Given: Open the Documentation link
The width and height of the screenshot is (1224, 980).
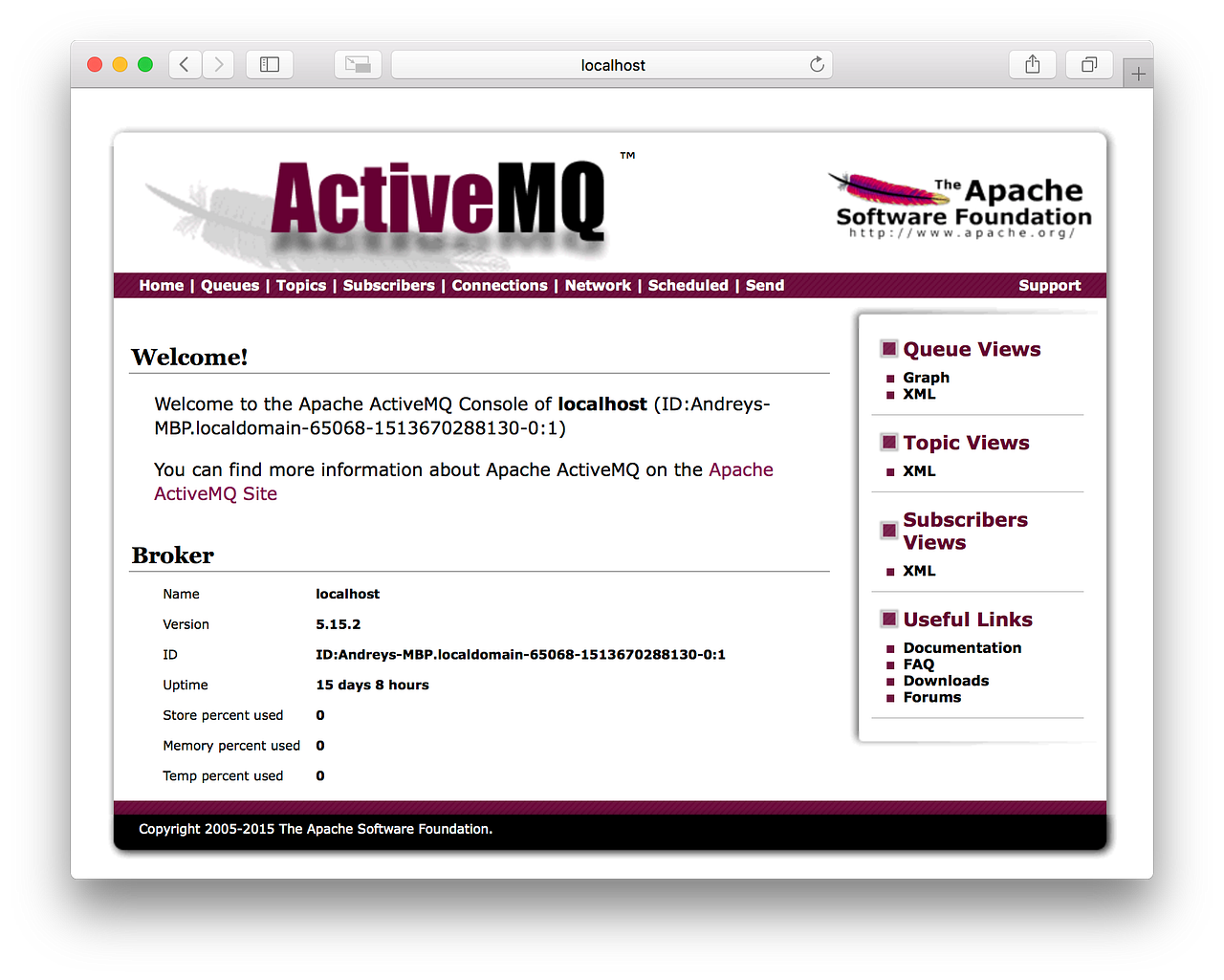Looking at the screenshot, I should pos(962,647).
